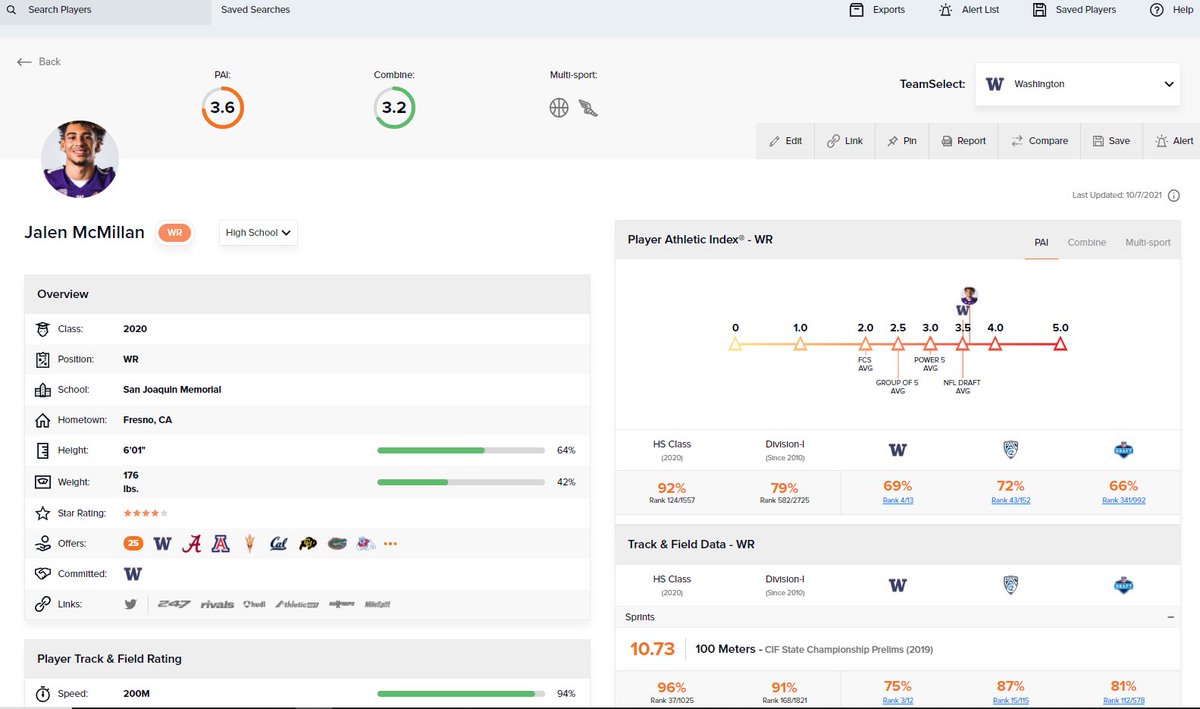
Task: Open PAI Rank 43/152 Pac-12 link
Action: tap(1011, 500)
